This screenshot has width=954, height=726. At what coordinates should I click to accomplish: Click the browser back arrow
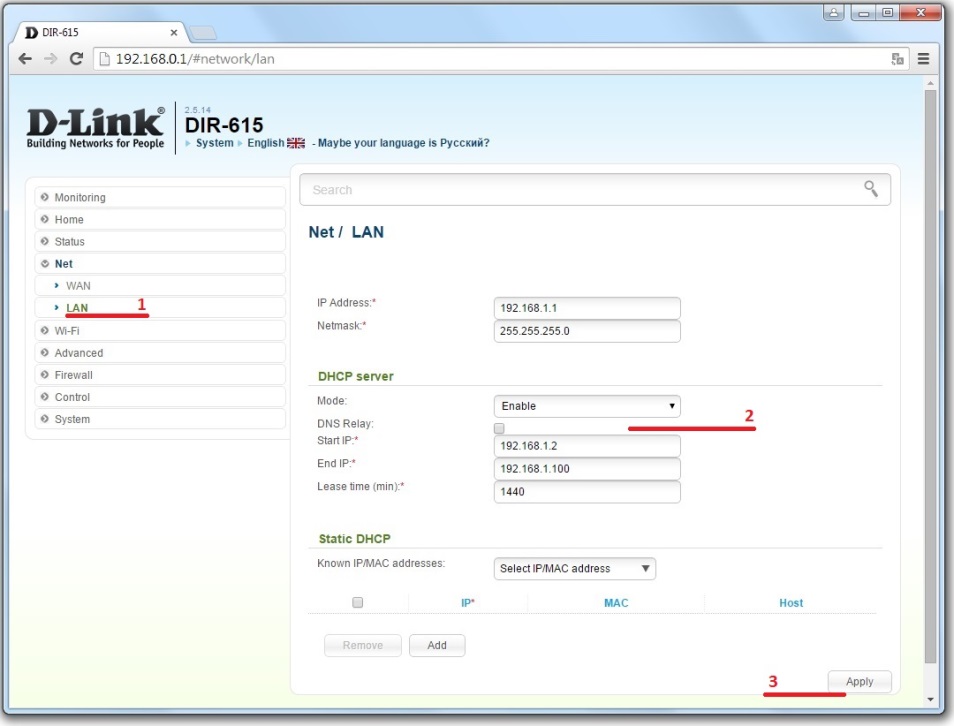pyautogui.click(x=25, y=58)
